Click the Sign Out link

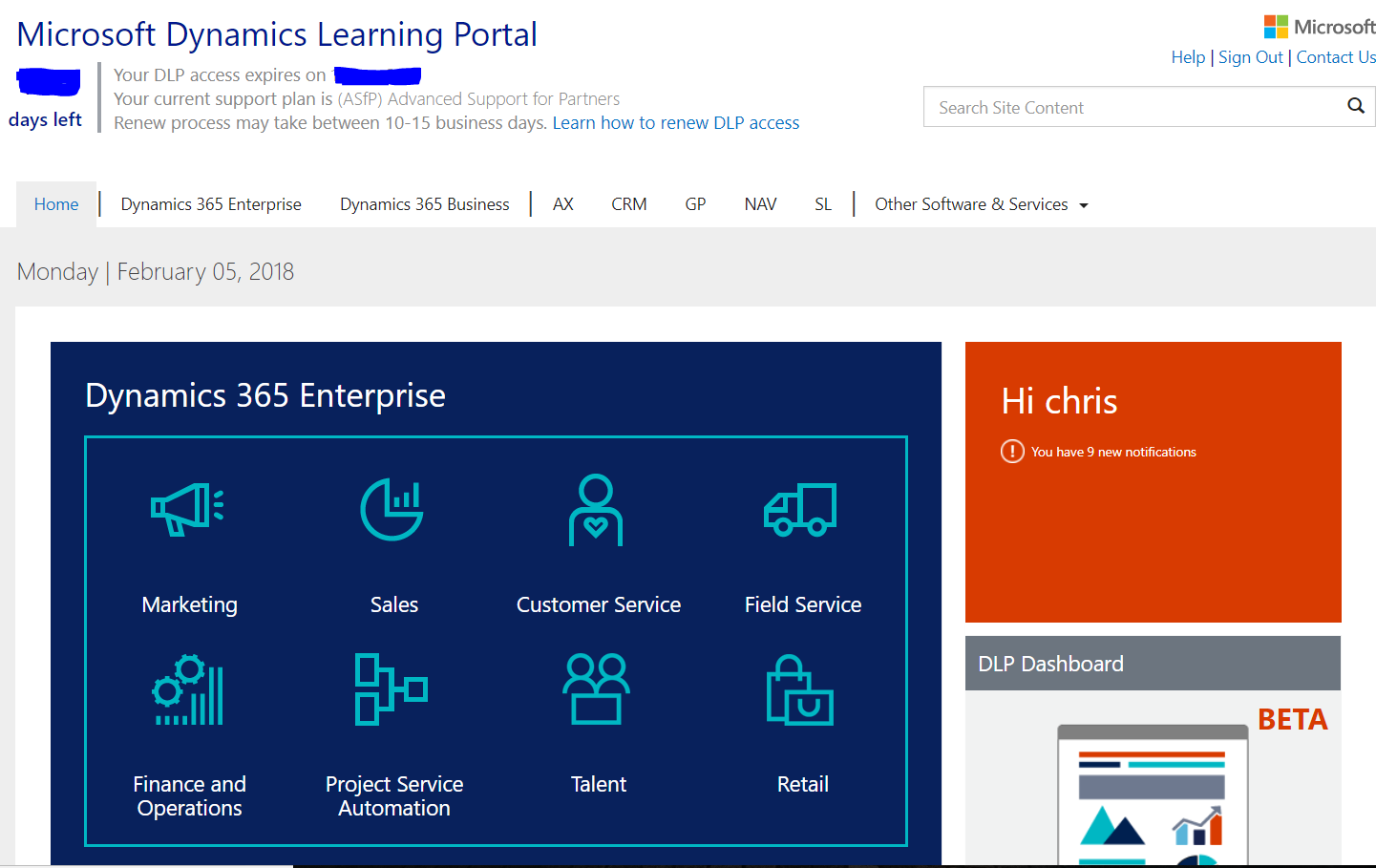1250,57
